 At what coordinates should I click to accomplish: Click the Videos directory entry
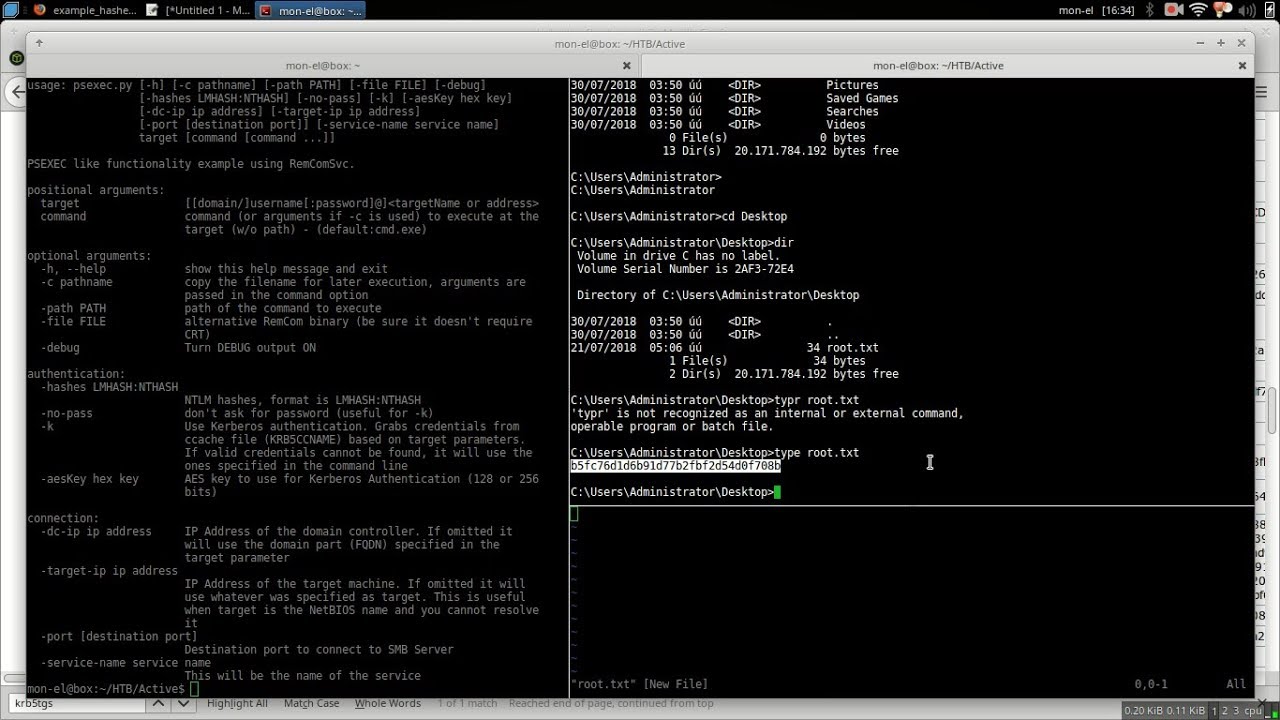point(846,124)
